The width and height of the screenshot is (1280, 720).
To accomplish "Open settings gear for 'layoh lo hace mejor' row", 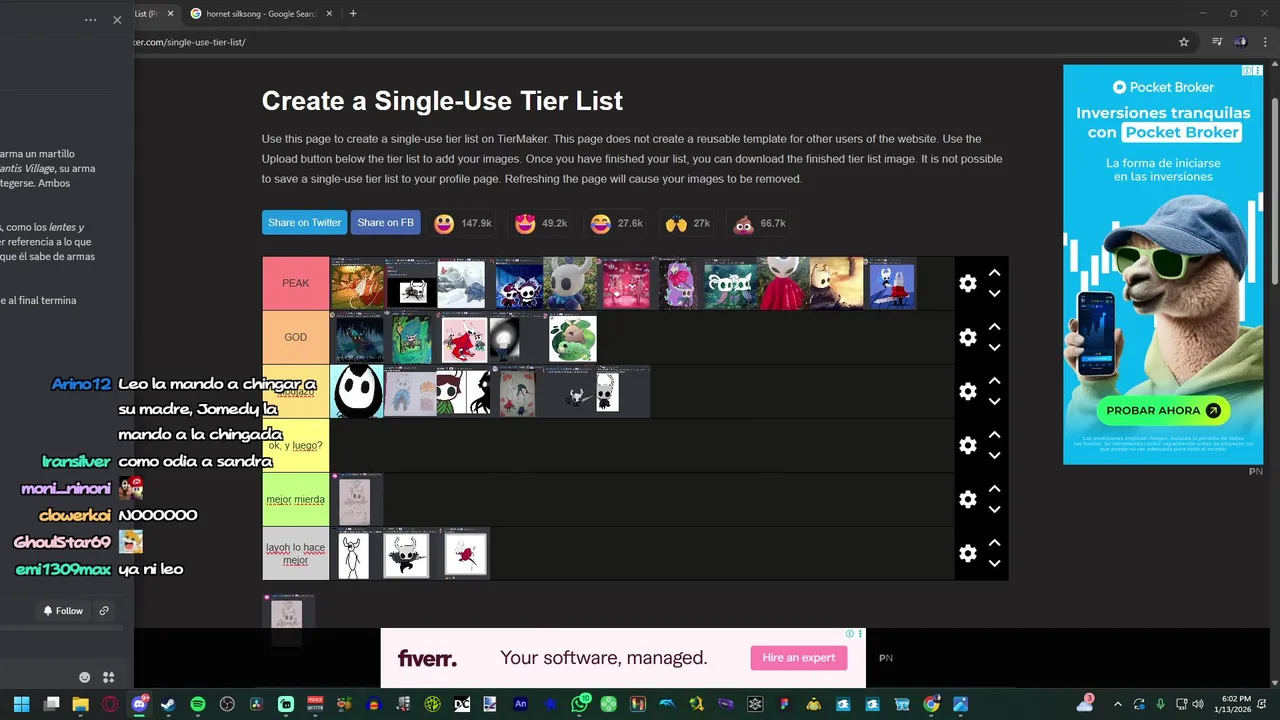I will click(967, 553).
